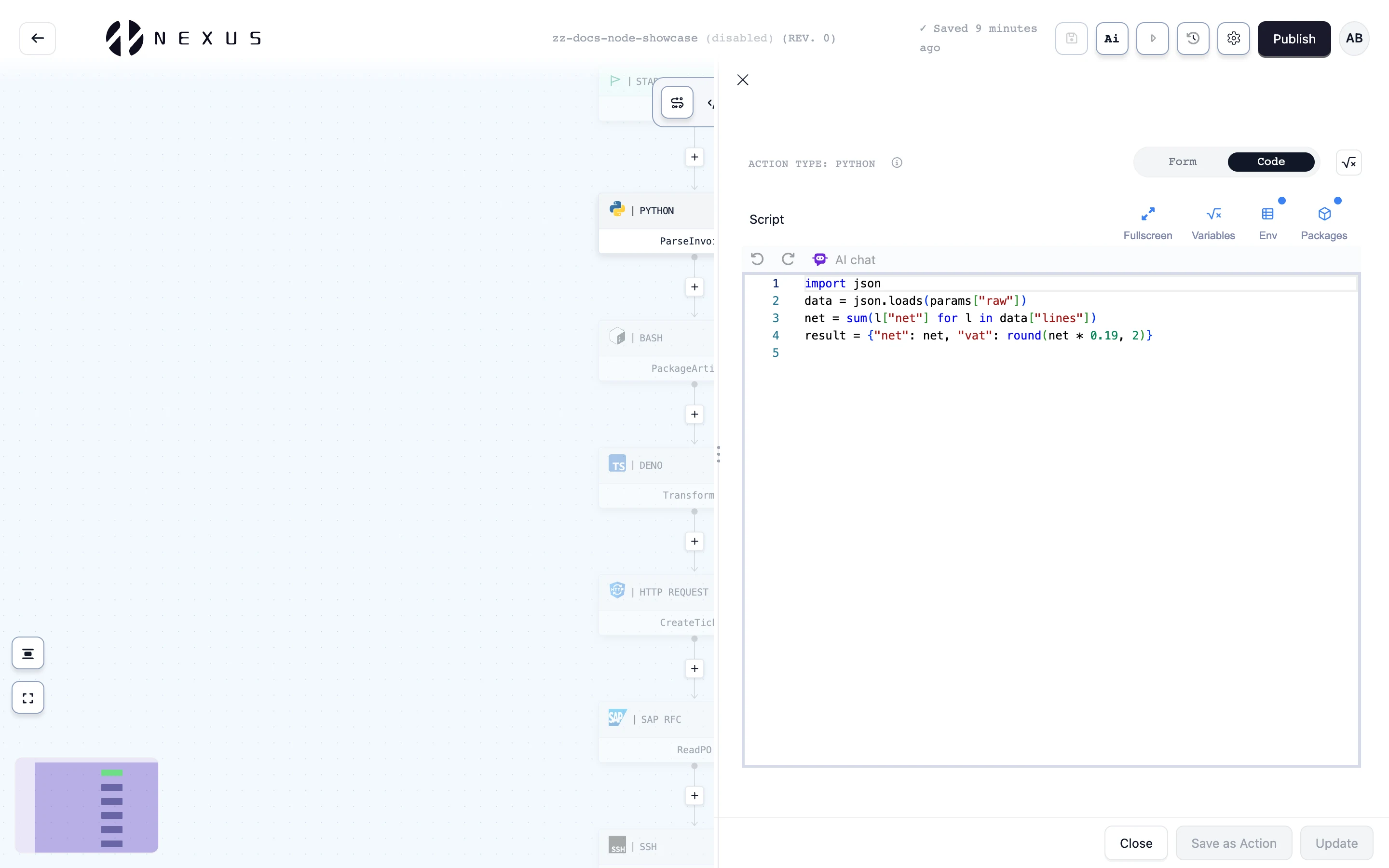This screenshot has width=1389, height=868.
Task: Open AI chat for script
Action: [844, 260]
